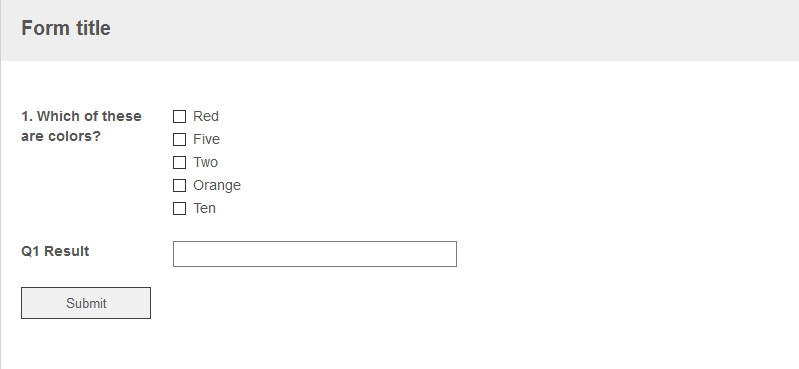Click the question number '1.'
The image size is (799, 369).
coord(27,116)
